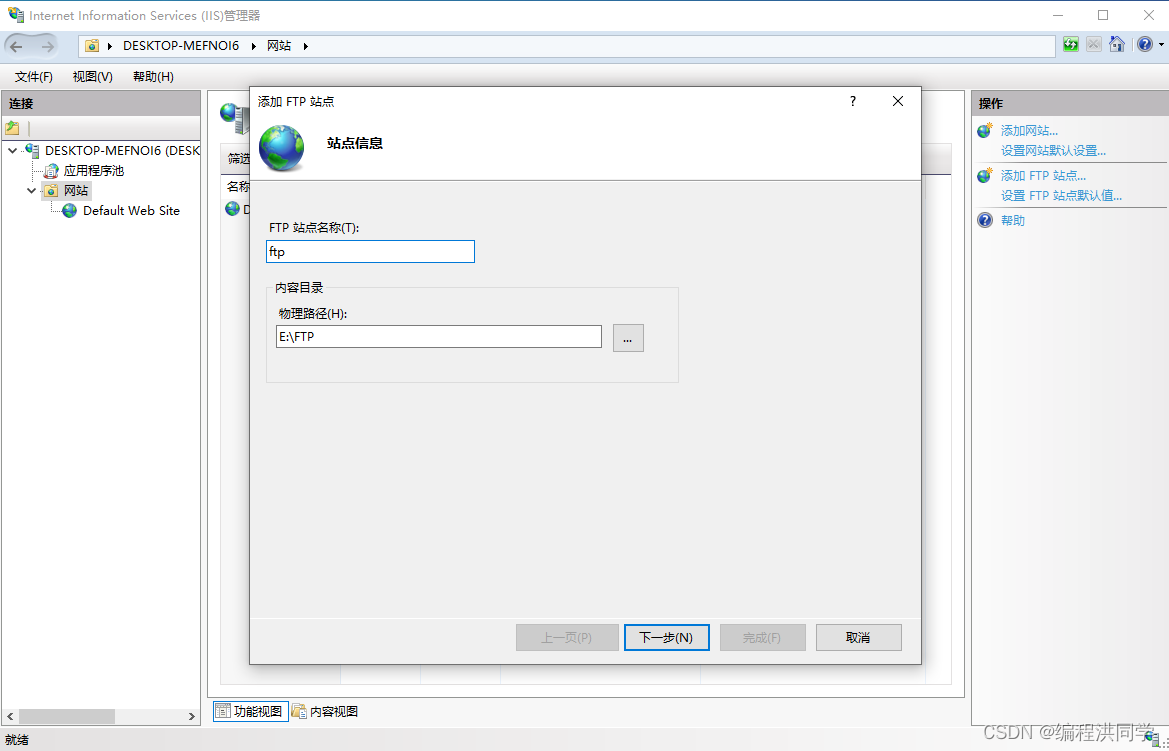
Task: Select the 应用程序池 node
Action: [93, 171]
